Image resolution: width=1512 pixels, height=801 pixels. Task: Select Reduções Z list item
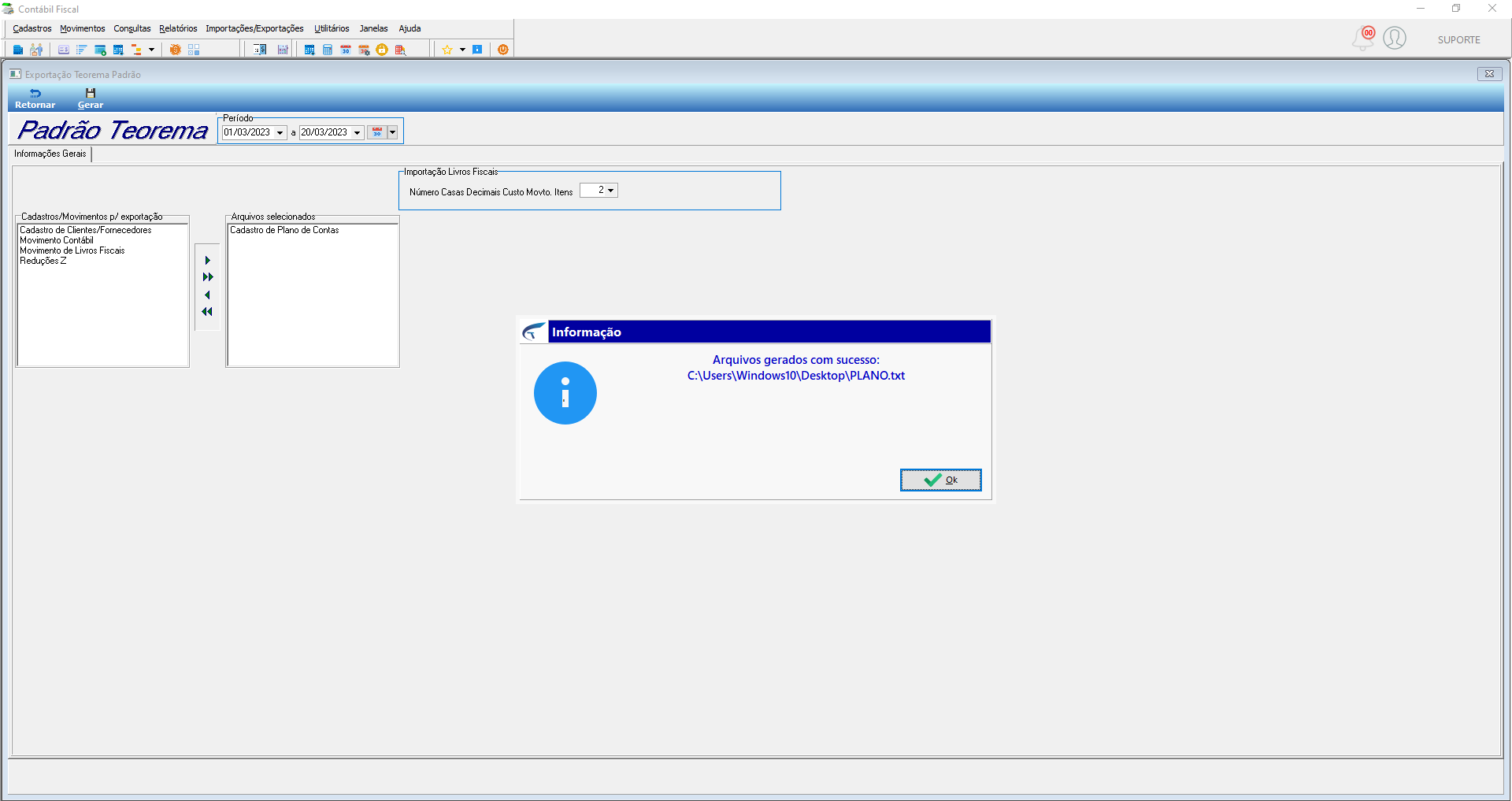43,261
